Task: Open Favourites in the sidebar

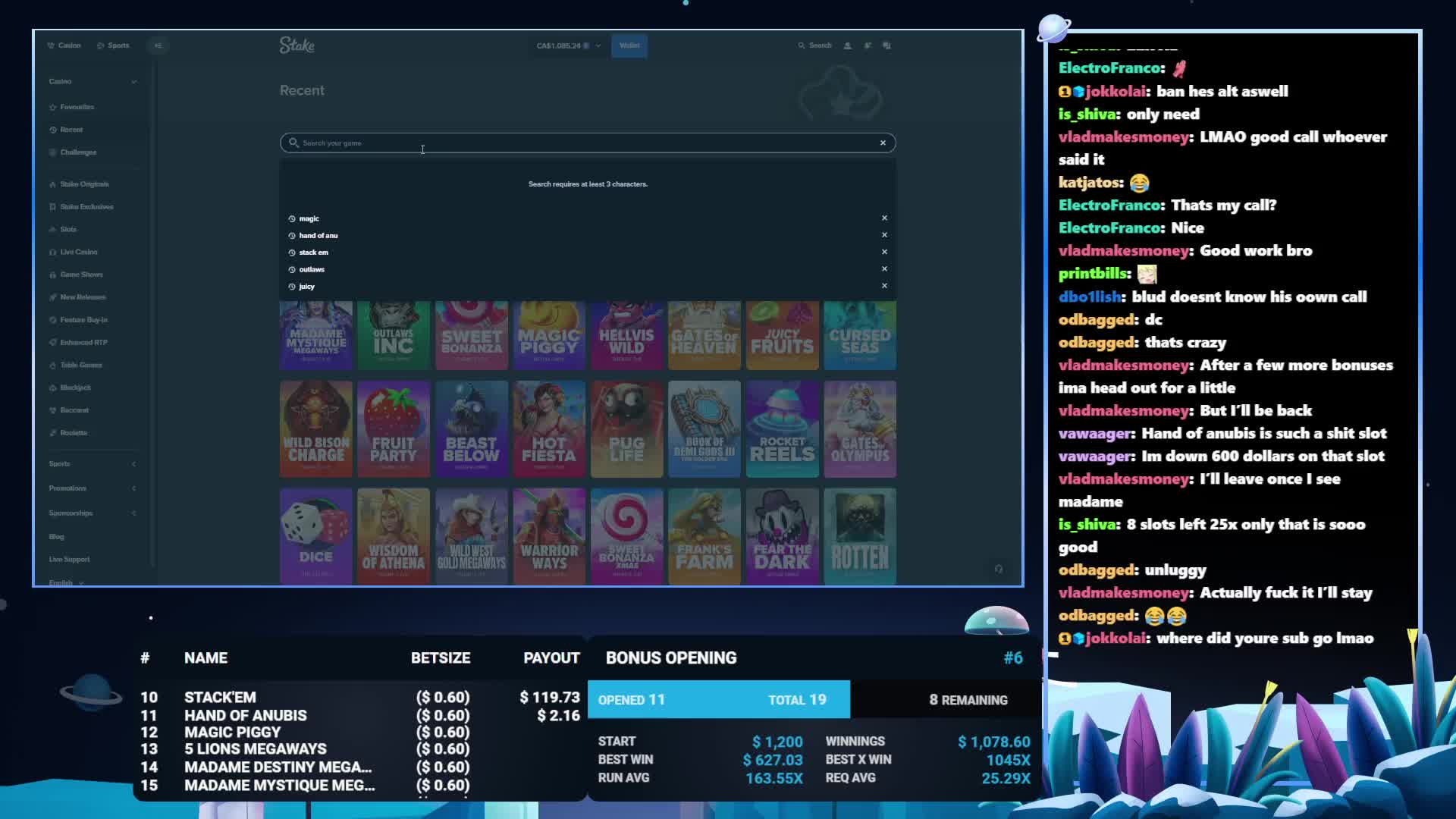Action: (x=72, y=107)
